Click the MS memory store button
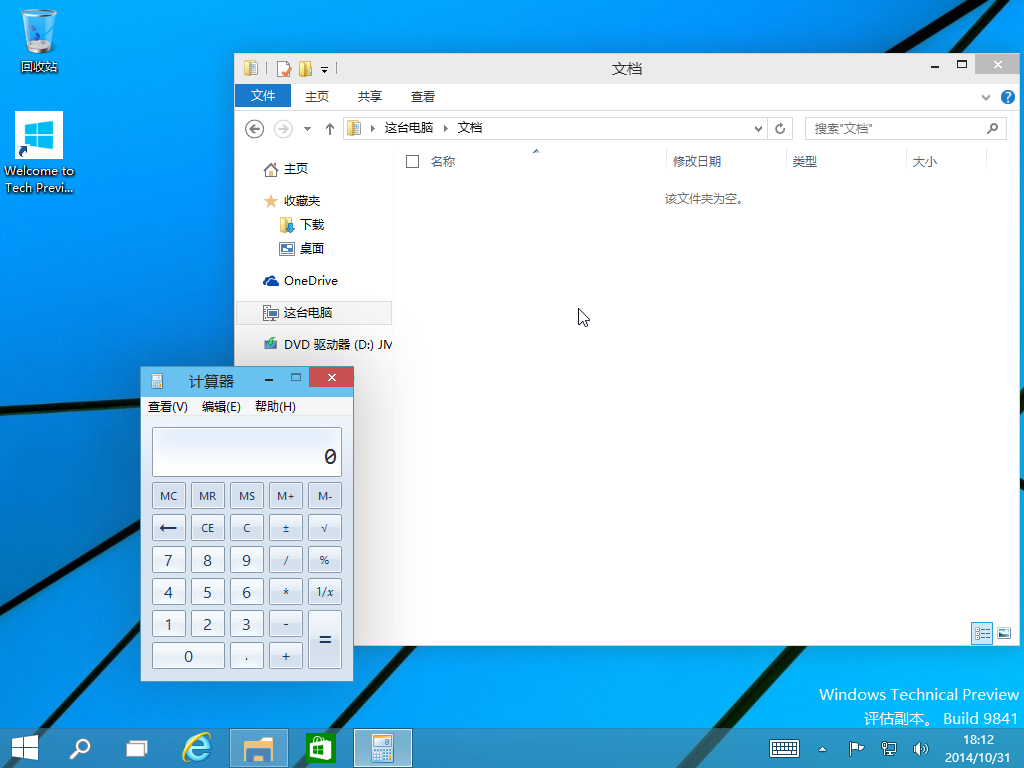This screenshot has height=768, width=1024. point(247,496)
